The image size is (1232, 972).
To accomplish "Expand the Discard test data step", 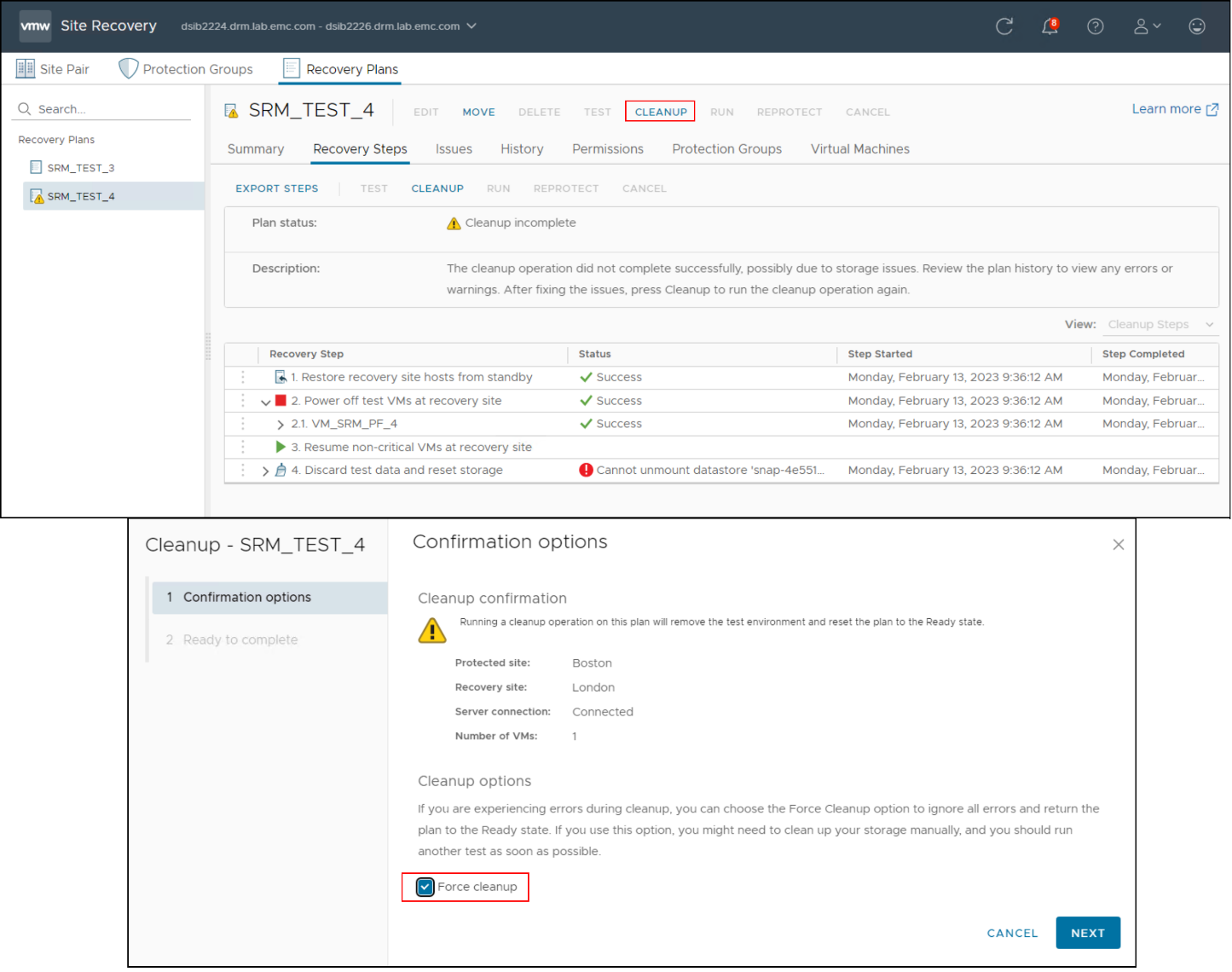I will [x=265, y=471].
